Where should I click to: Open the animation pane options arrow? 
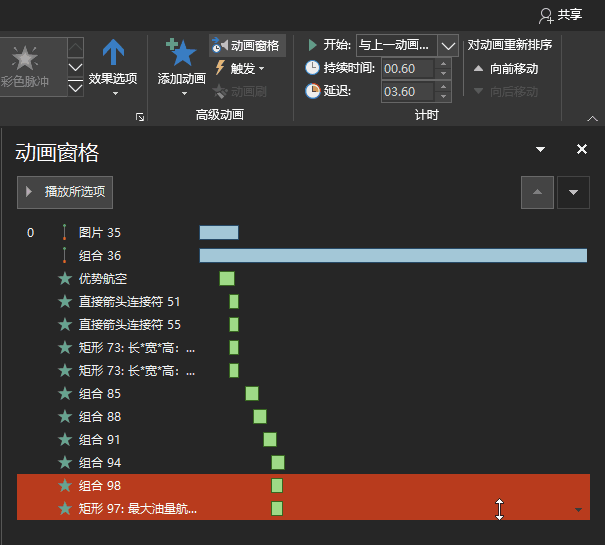[x=541, y=149]
